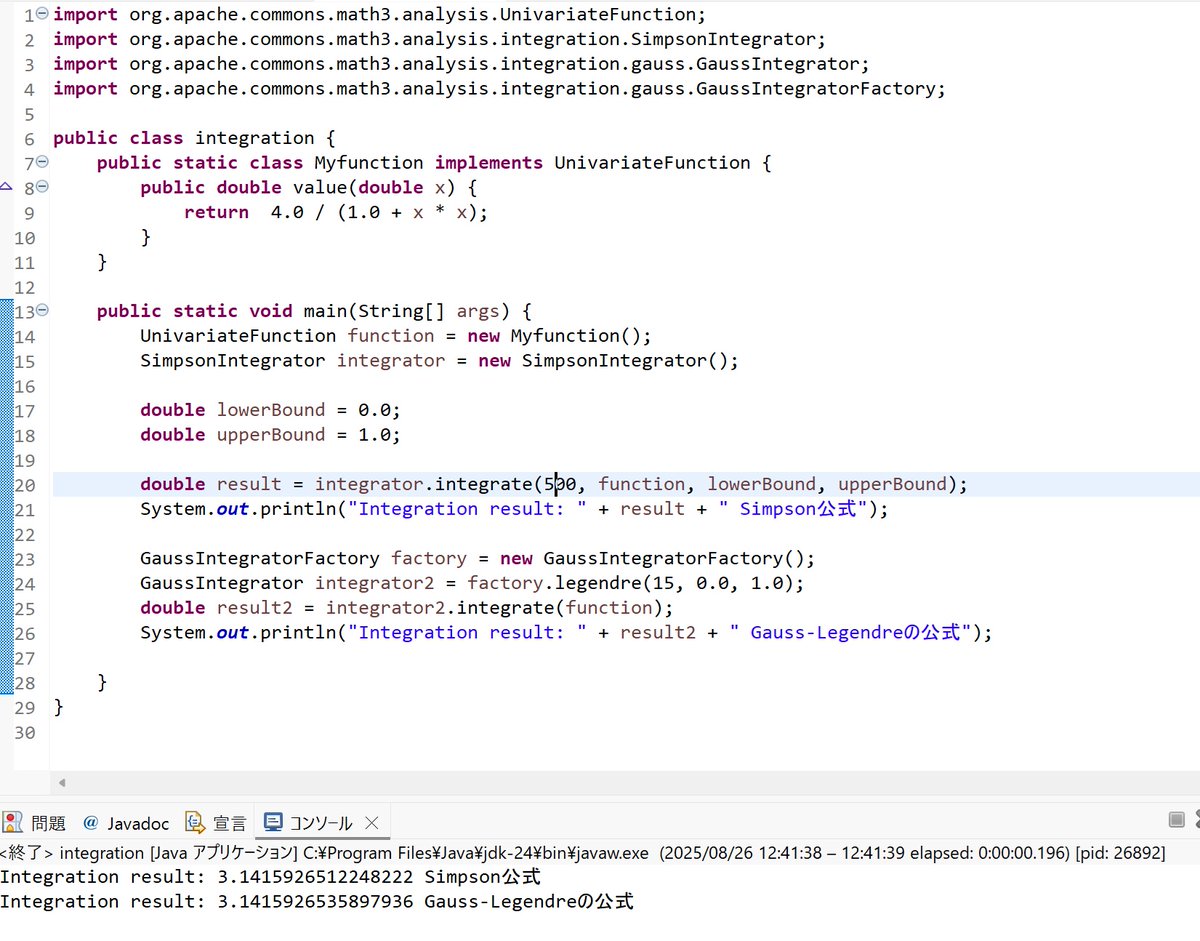Click the override indicator triangle beside line 8
Image resolution: width=1200 pixels, height=941 pixels.
click(x=6, y=188)
